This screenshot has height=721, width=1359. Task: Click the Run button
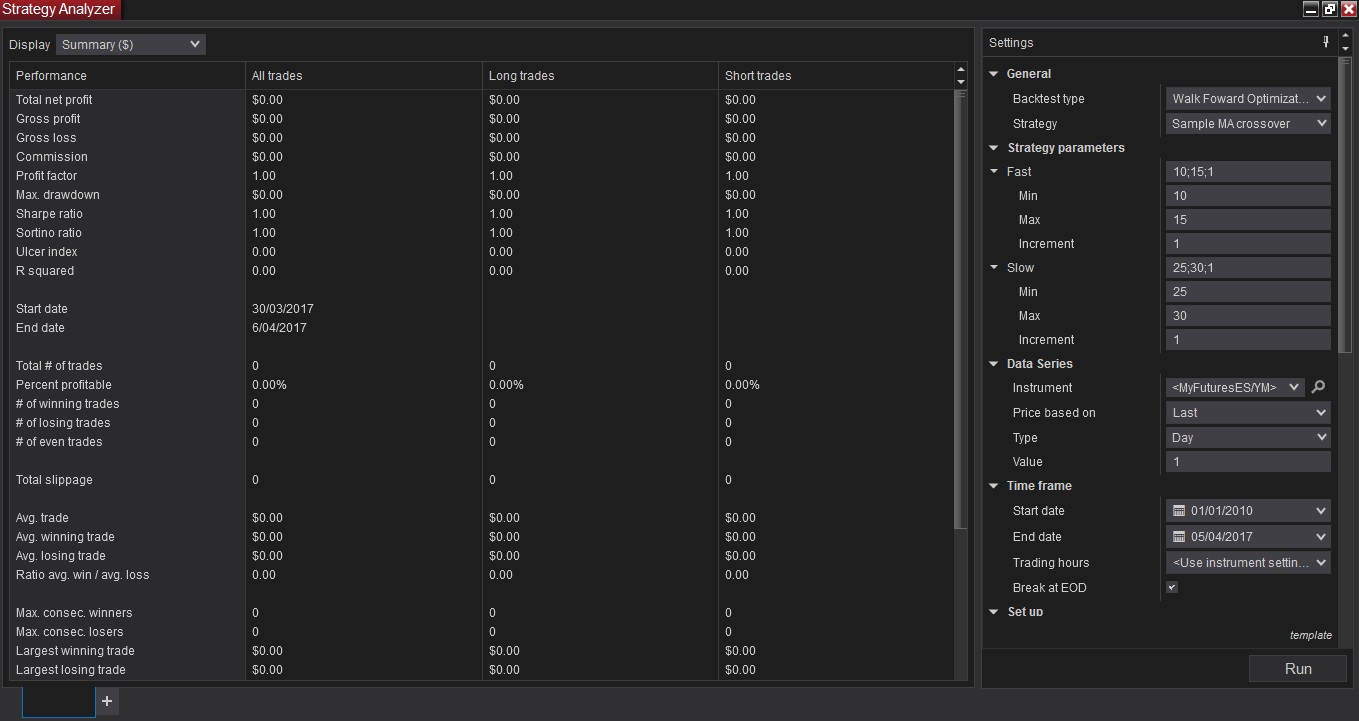pos(1298,669)
